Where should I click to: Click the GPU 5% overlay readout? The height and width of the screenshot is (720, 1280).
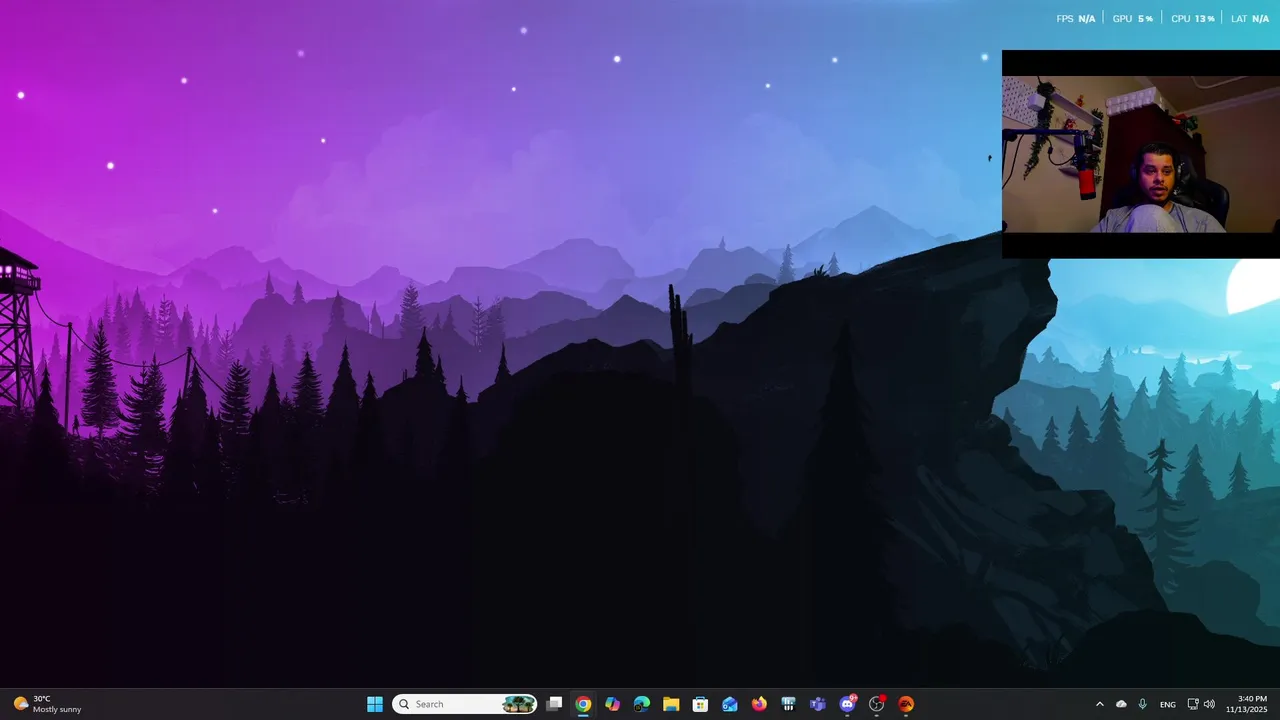[1133, 19]
